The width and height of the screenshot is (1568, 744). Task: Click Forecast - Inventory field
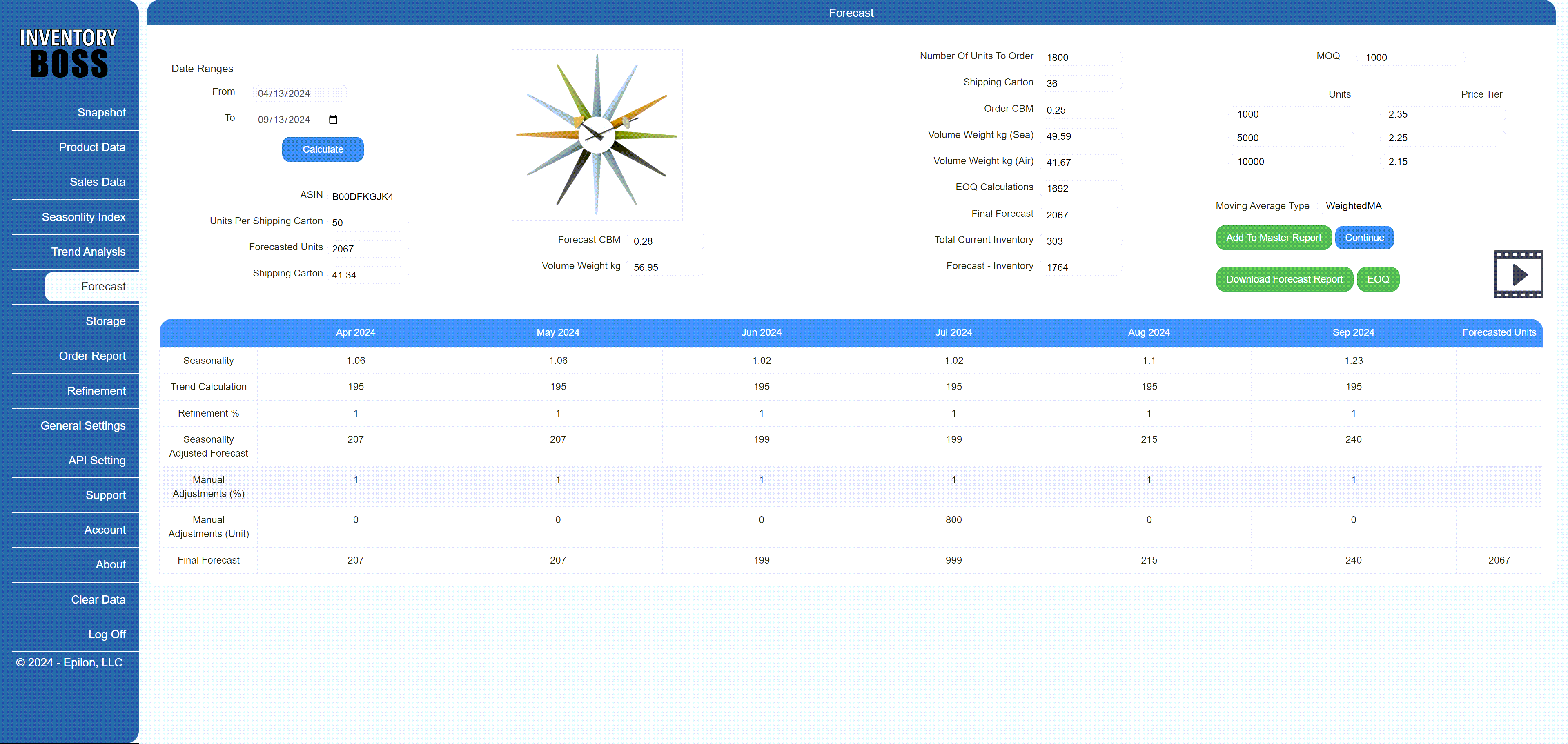[1080, 267]
